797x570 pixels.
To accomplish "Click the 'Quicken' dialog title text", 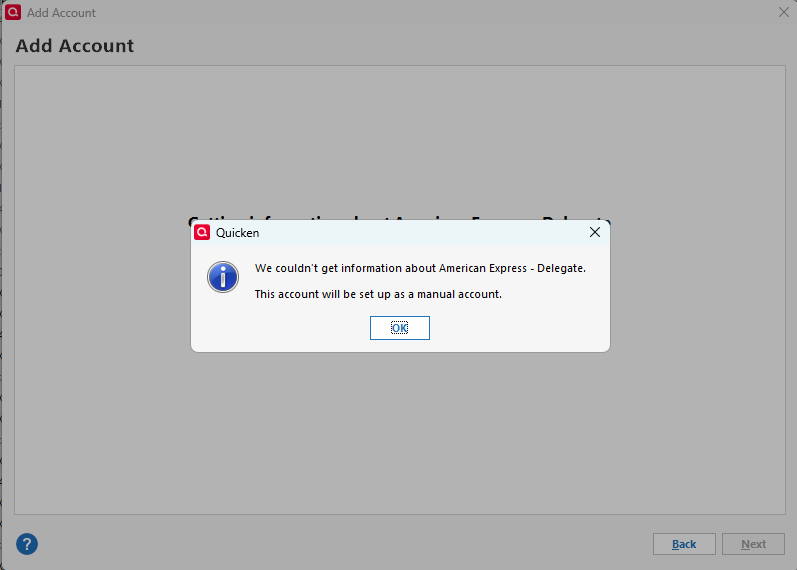I will [x=237, y=233].
